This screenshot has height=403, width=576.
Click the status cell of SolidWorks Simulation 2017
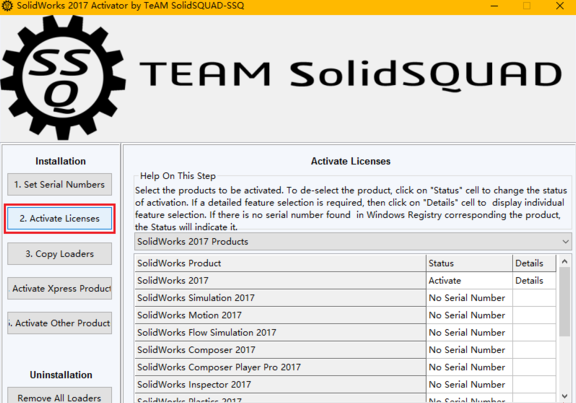coord(469,298)
